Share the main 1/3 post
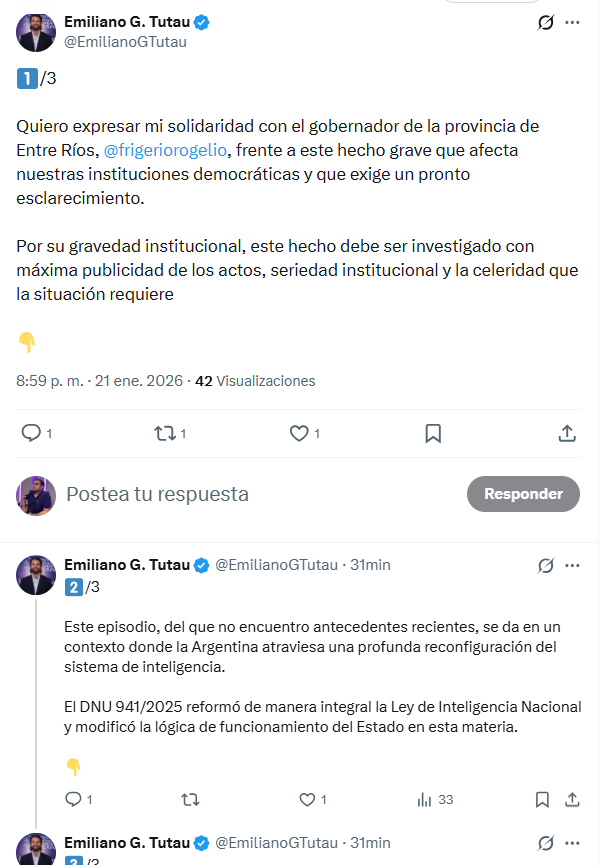The image size is (603, 865). pos(566,433)
